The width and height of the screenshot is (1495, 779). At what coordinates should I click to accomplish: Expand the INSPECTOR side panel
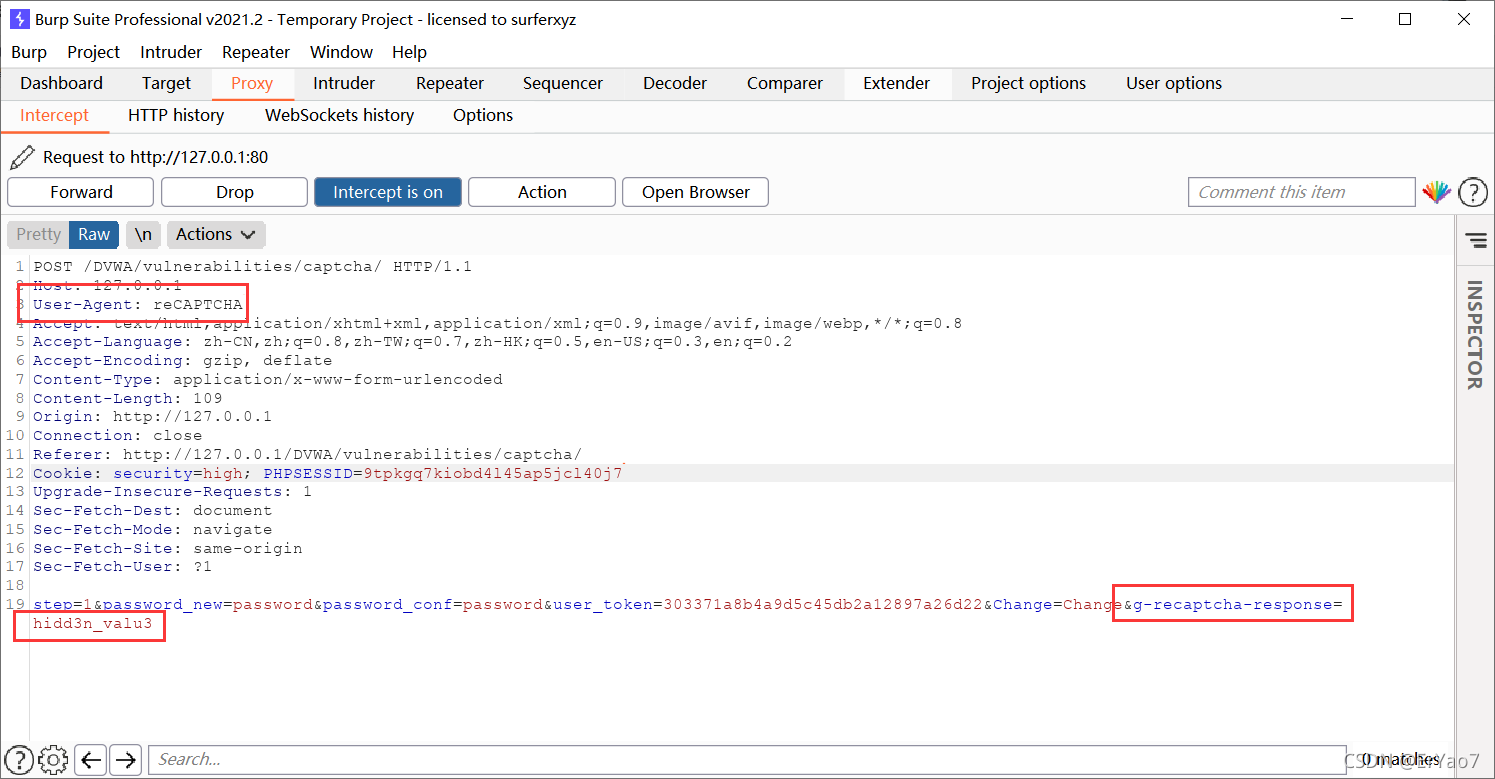(x=1475, y=334)
